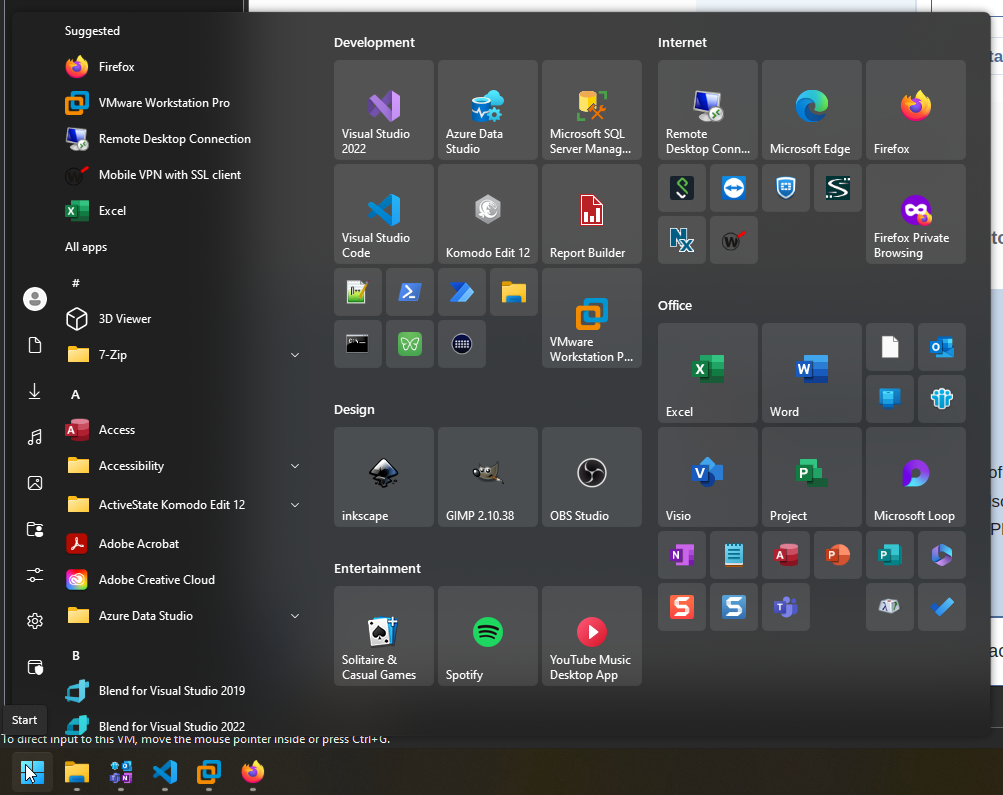Expand the 7-Zip folder chevron
Image resolution: width=1003 pixels, height=795 pixels.
click(x=295, y=355)
